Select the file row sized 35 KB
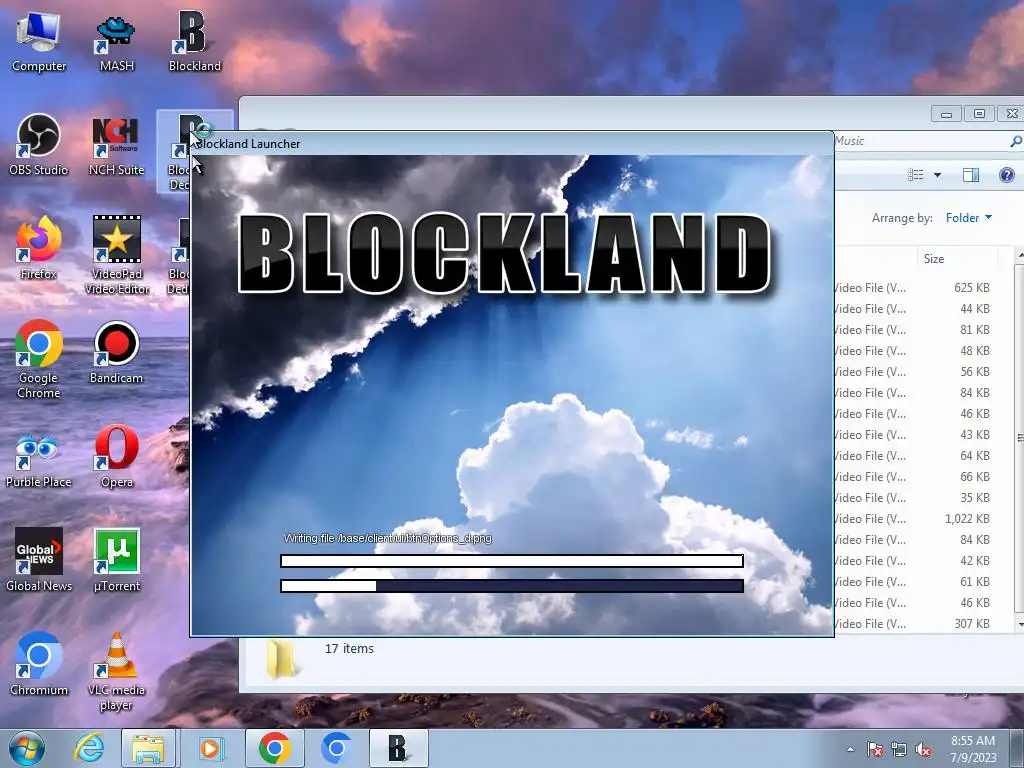 pyautogui.click(x=914, y=498)
